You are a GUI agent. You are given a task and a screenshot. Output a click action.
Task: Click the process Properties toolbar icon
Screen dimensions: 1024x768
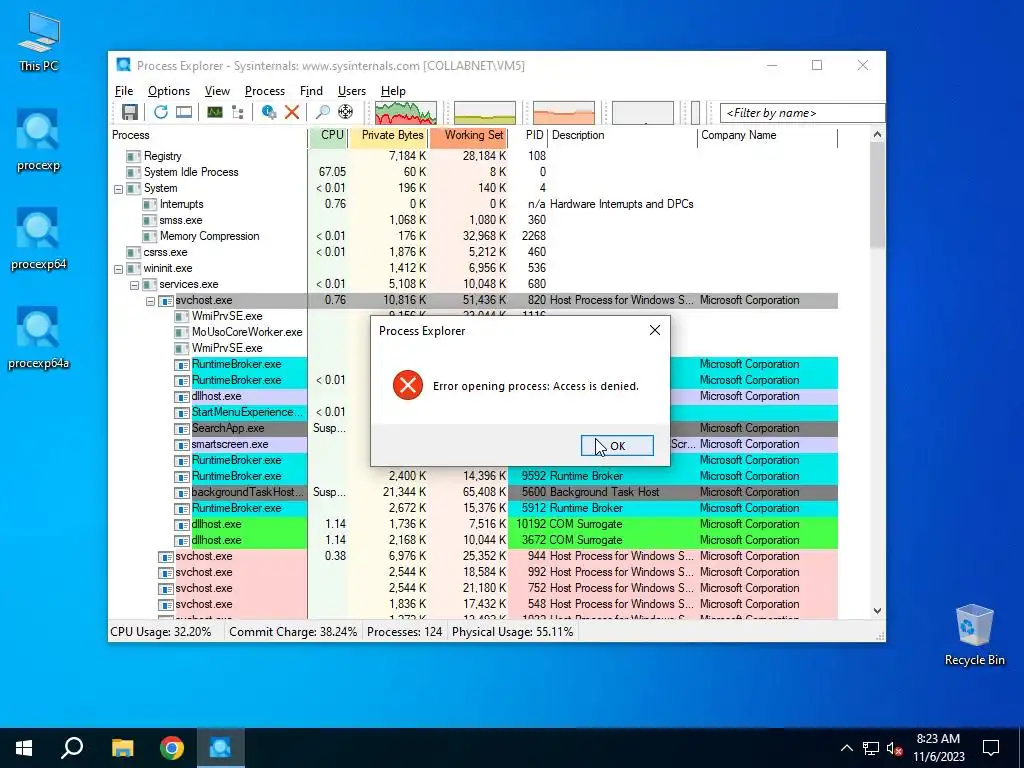(268, 112)
